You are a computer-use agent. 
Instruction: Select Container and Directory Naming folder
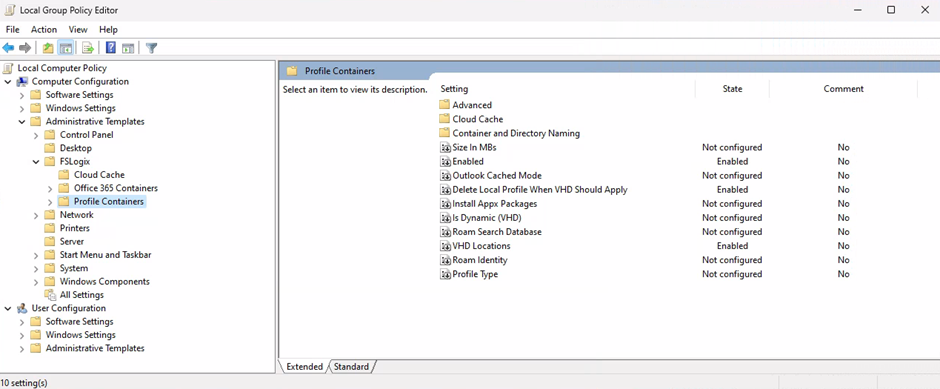point(516,133)
